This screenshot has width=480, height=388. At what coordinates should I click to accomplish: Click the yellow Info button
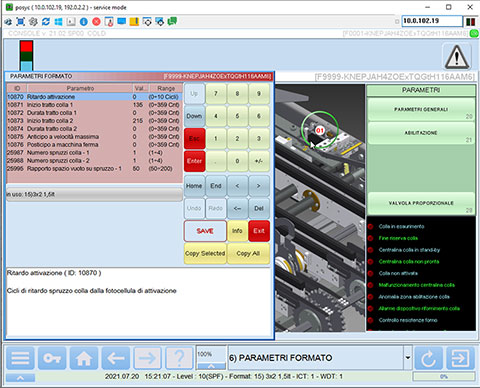[x=237, y=231]
